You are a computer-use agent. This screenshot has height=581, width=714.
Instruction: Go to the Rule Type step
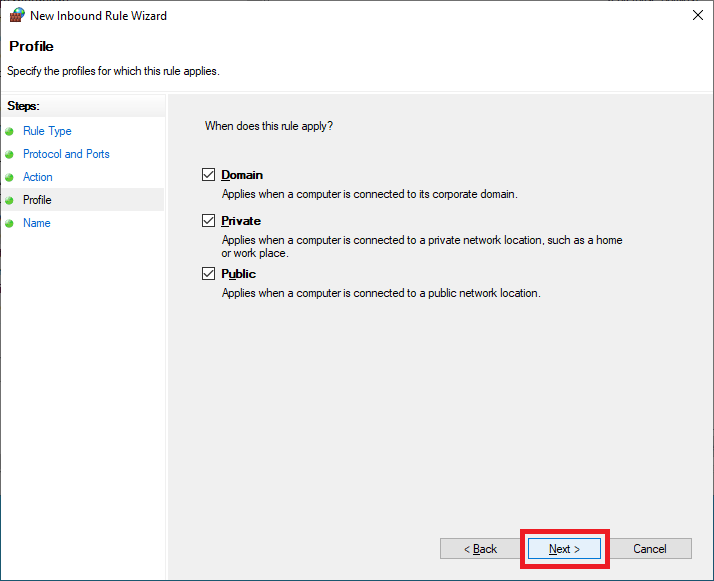[47, 131]
